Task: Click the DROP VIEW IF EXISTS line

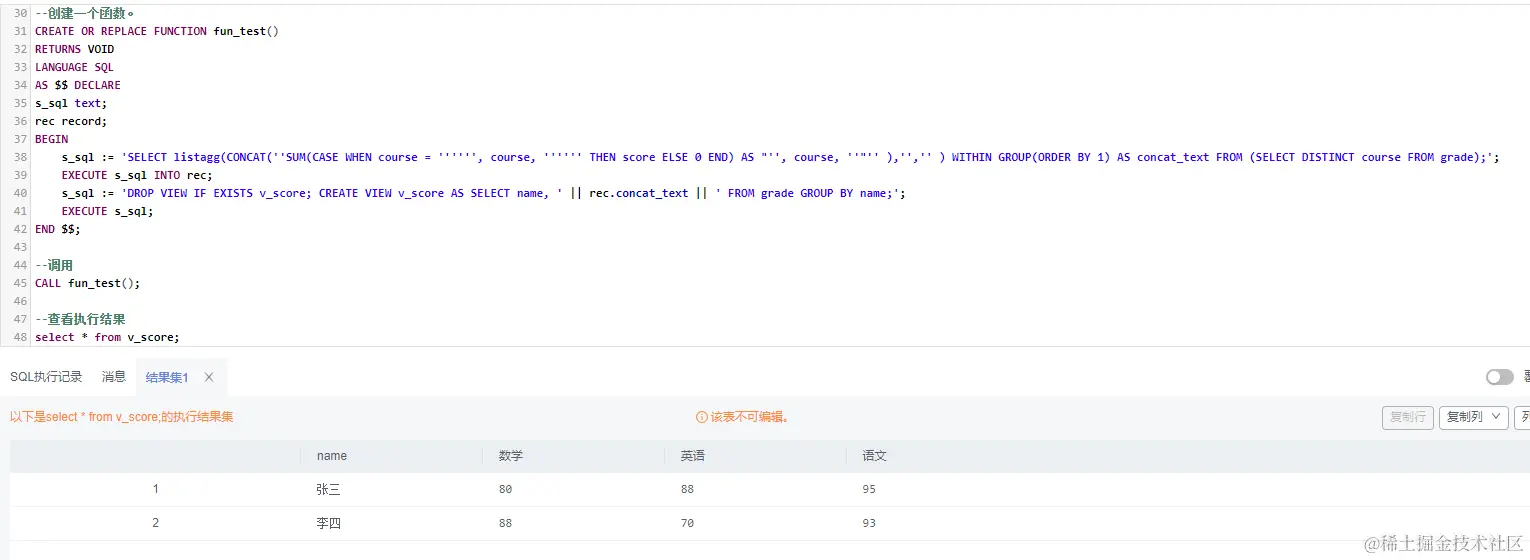Action: point(484,193)
